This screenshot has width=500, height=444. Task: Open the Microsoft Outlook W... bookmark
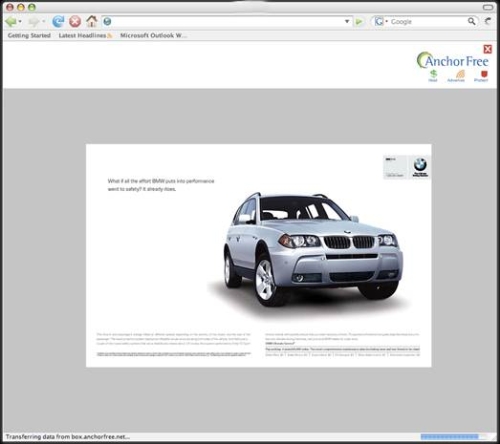pyautogui.click(x=153, y=35)
